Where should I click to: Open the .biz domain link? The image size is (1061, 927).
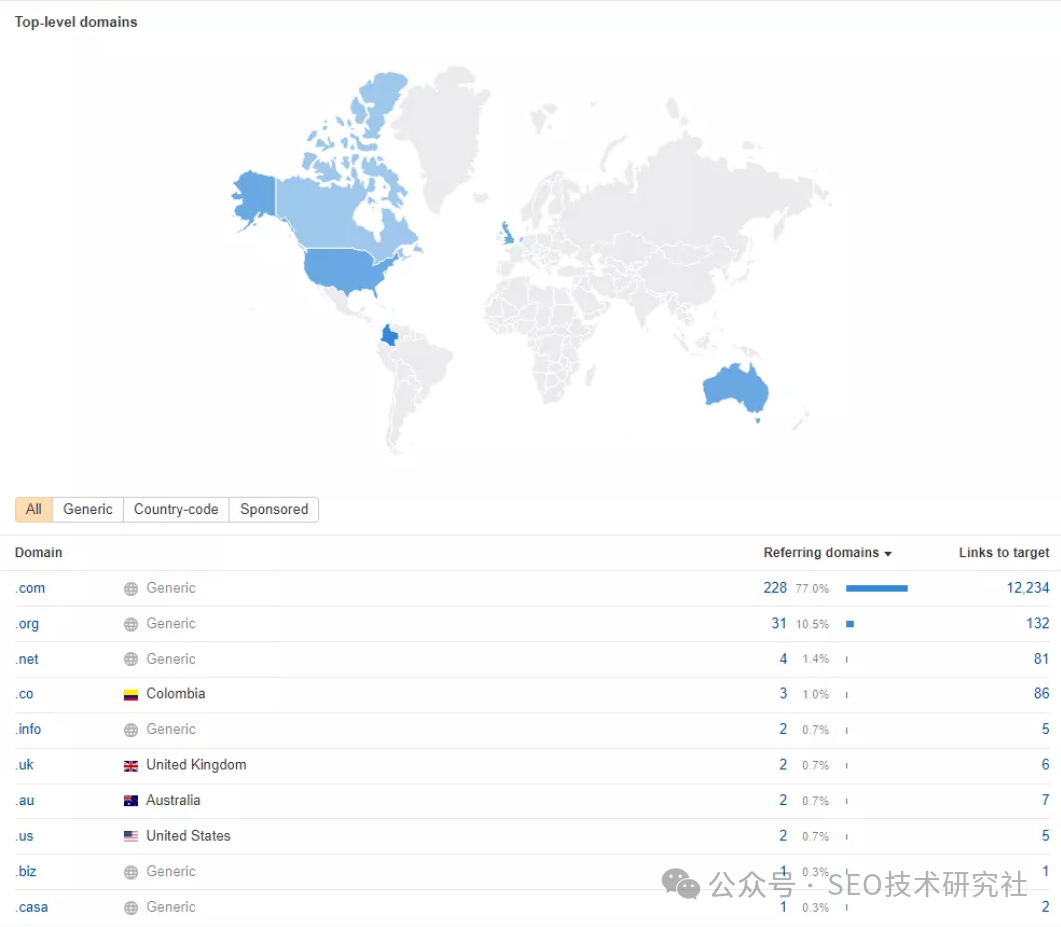pyautogui.click(x=26, y=872)
